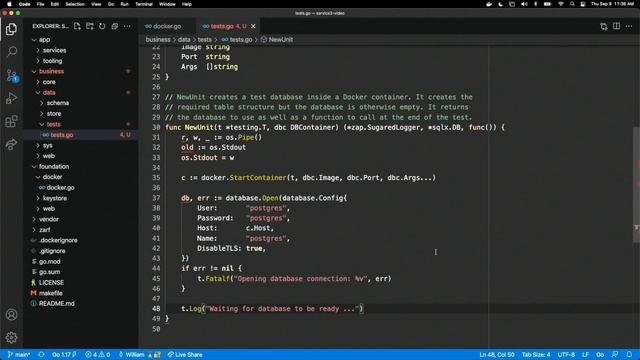Image resolution: width=640 pixels, height=360 pixels.
Task: Refresh the Explorer tree
Action: coord(102,26)
